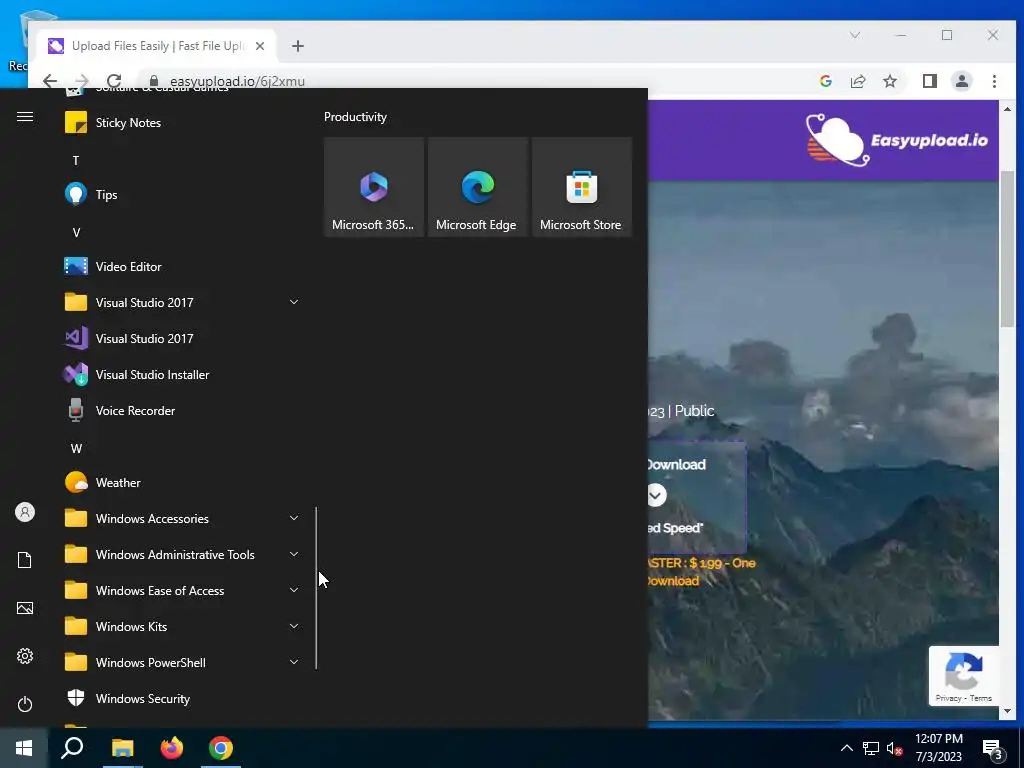Click the Easyupload.io logo
This screenshot has height=768, width=1024.
pos(896,140)
